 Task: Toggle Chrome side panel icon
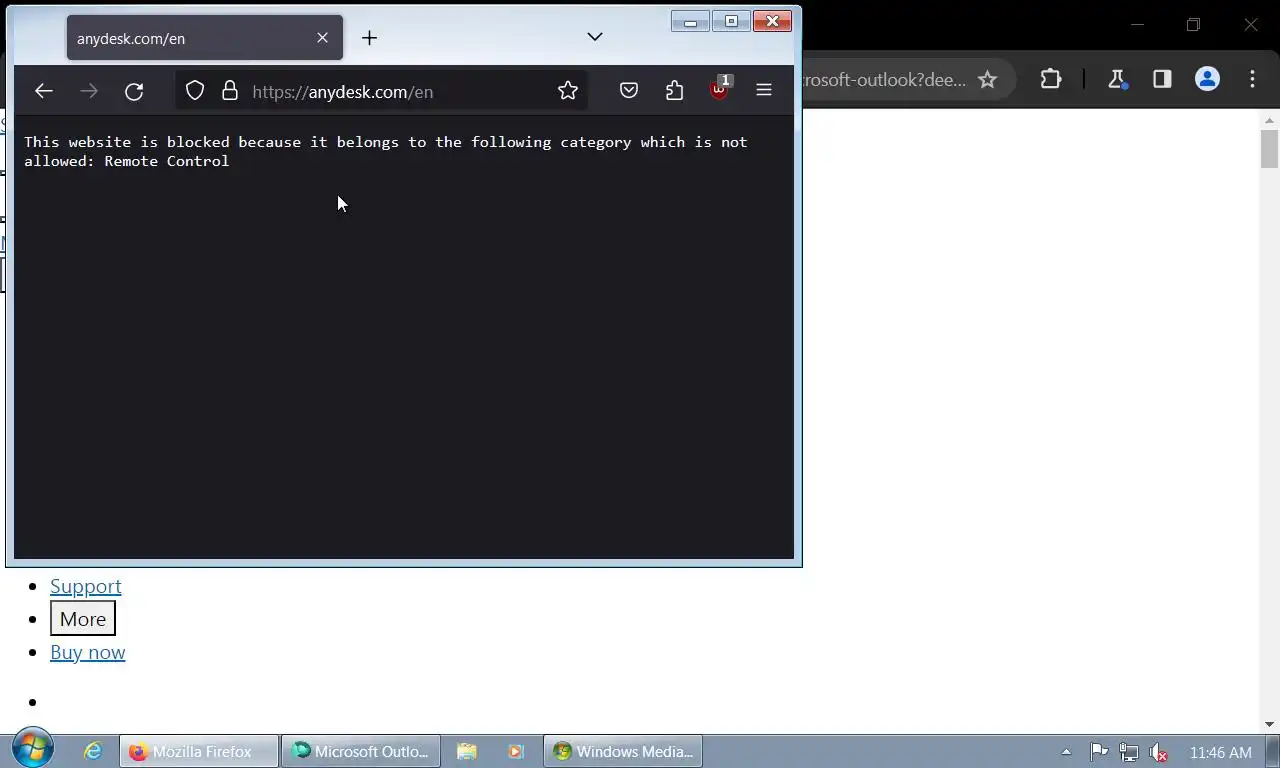pyautogui.click(x=1162, y=79)
